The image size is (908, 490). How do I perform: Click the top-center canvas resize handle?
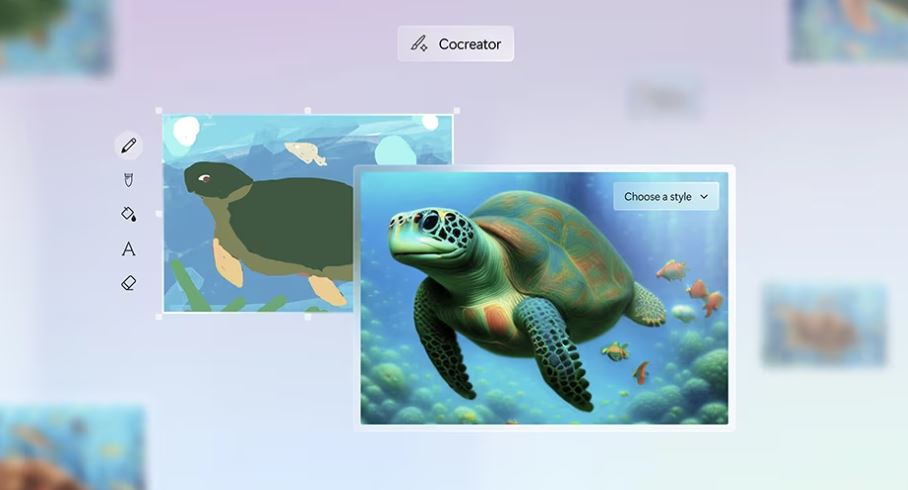307,111
